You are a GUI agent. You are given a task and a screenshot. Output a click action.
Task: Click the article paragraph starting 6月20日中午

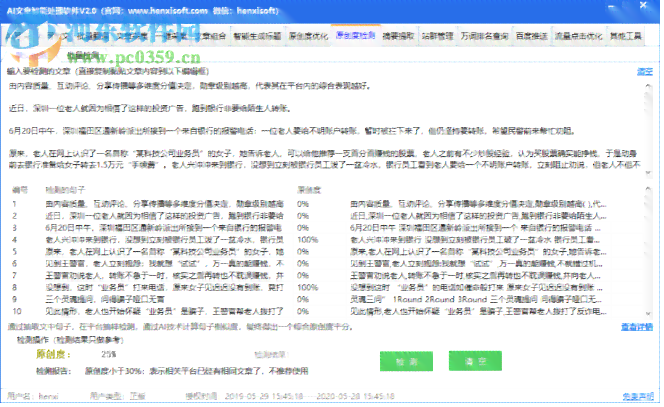coord(292,131)
